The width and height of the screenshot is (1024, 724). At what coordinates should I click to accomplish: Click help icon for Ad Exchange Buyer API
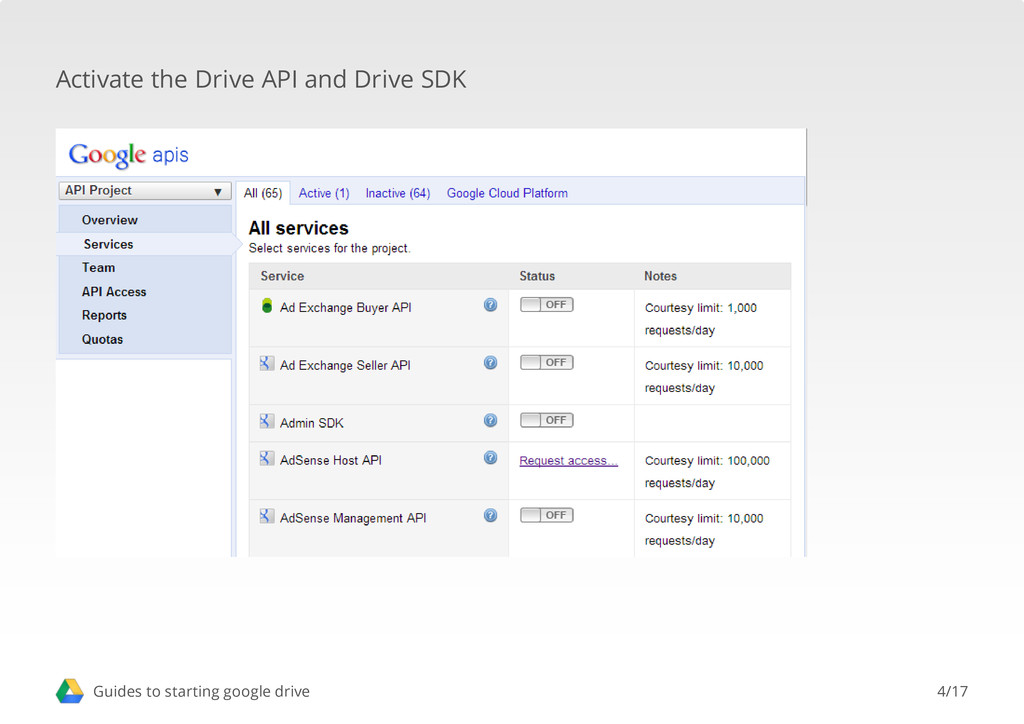490,305
